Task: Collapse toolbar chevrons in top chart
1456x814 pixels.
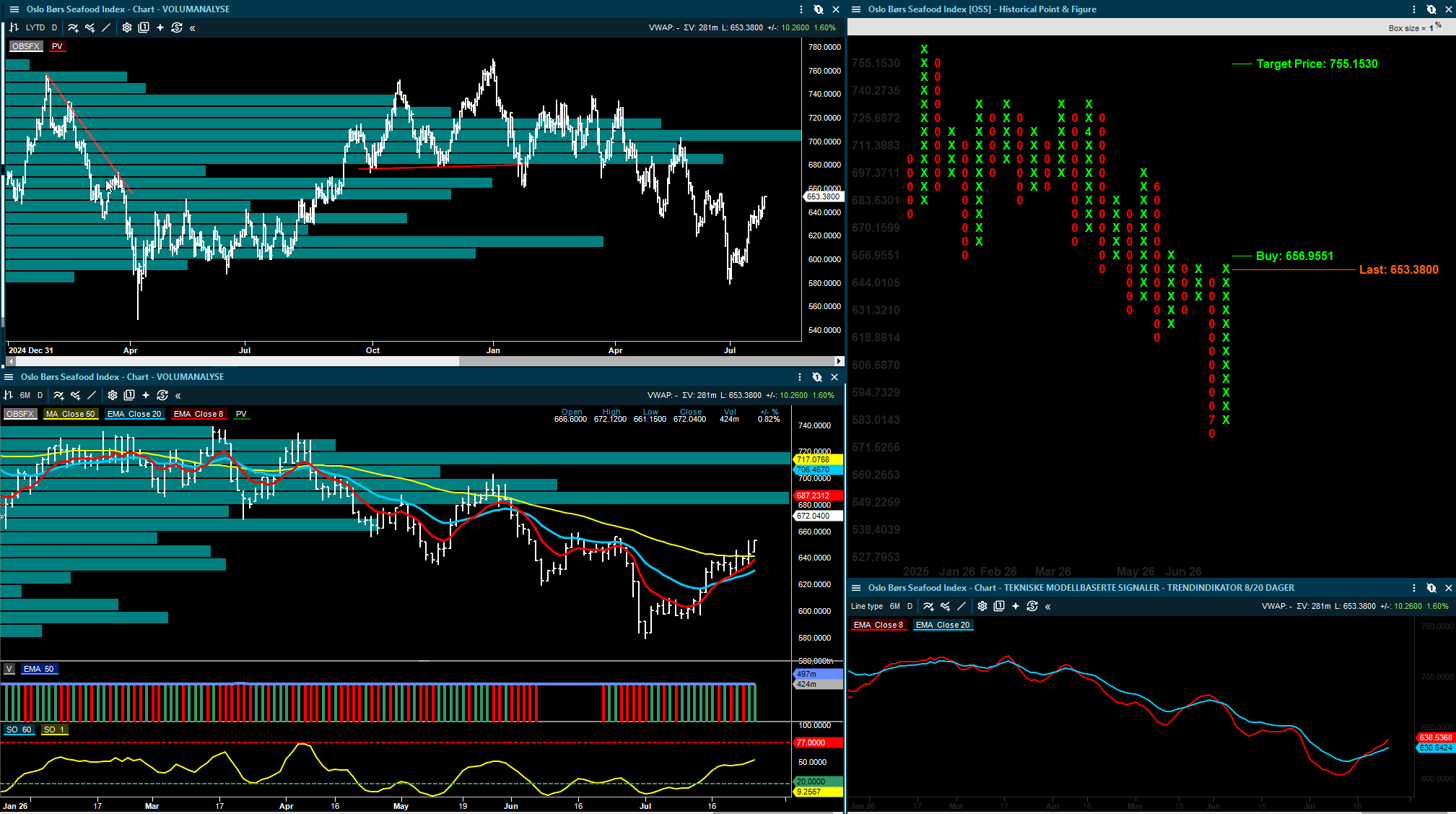Action: pos(193,28)
